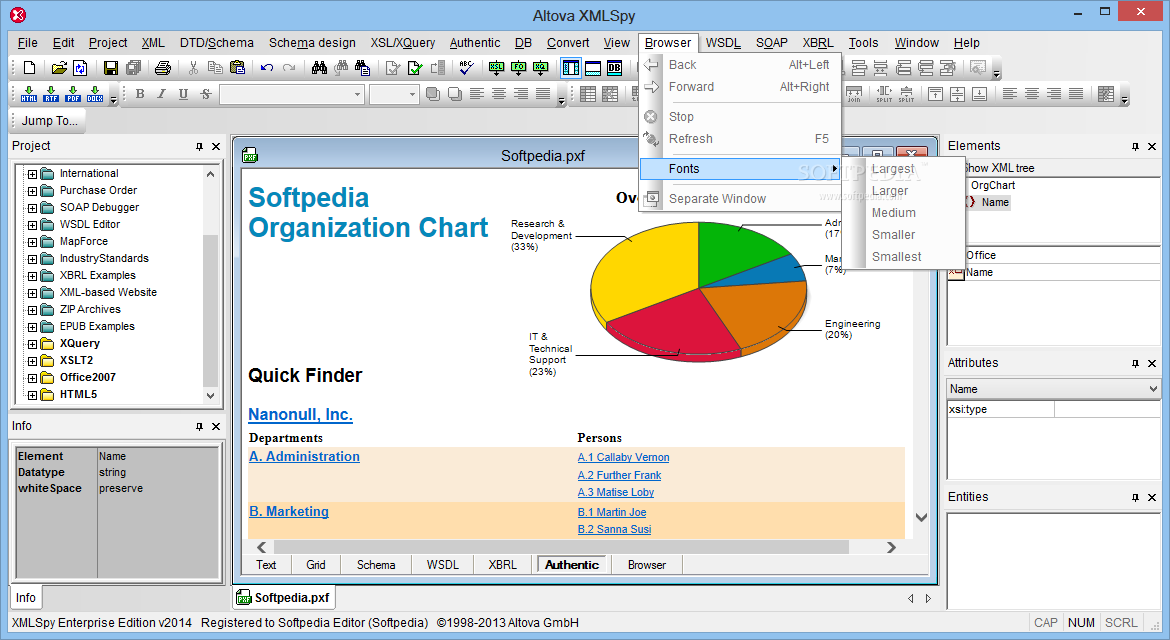The width and height of the screenshot is (1170, 640).
Task: Toggle the Project panel pin
Action: point(199,146)
